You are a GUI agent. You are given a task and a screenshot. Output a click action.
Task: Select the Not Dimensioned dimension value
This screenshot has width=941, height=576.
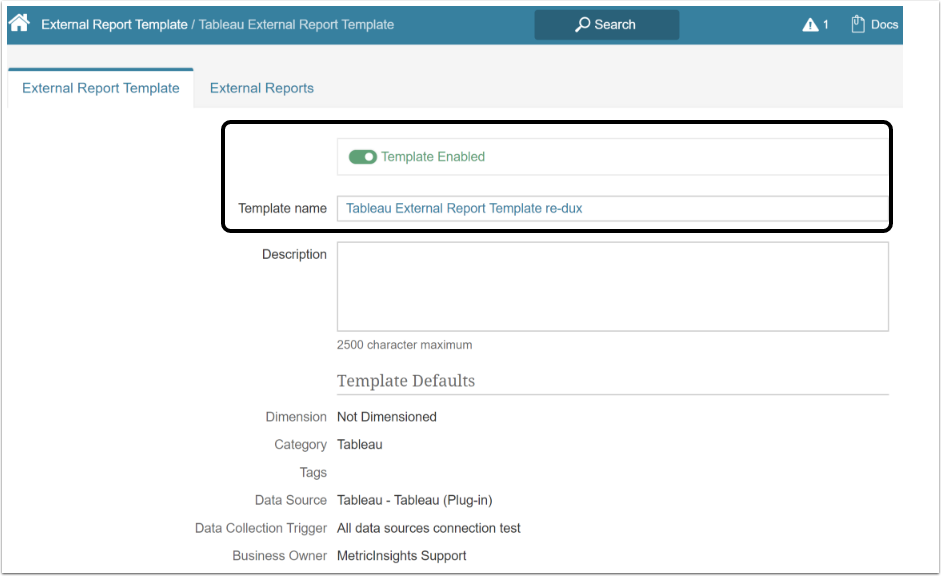386,417
